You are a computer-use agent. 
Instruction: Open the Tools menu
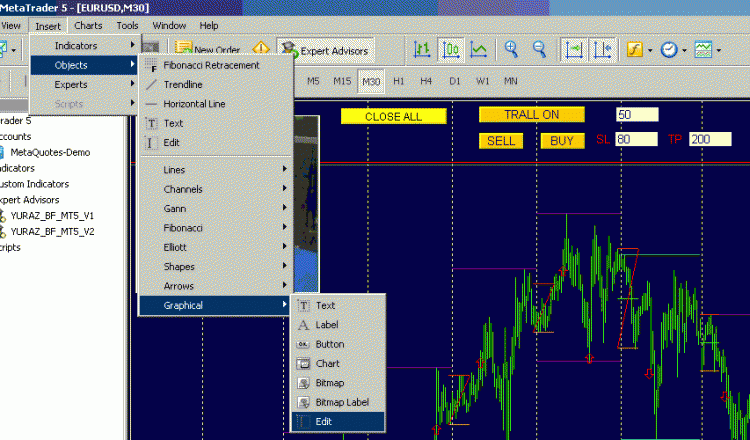(127, 26)
